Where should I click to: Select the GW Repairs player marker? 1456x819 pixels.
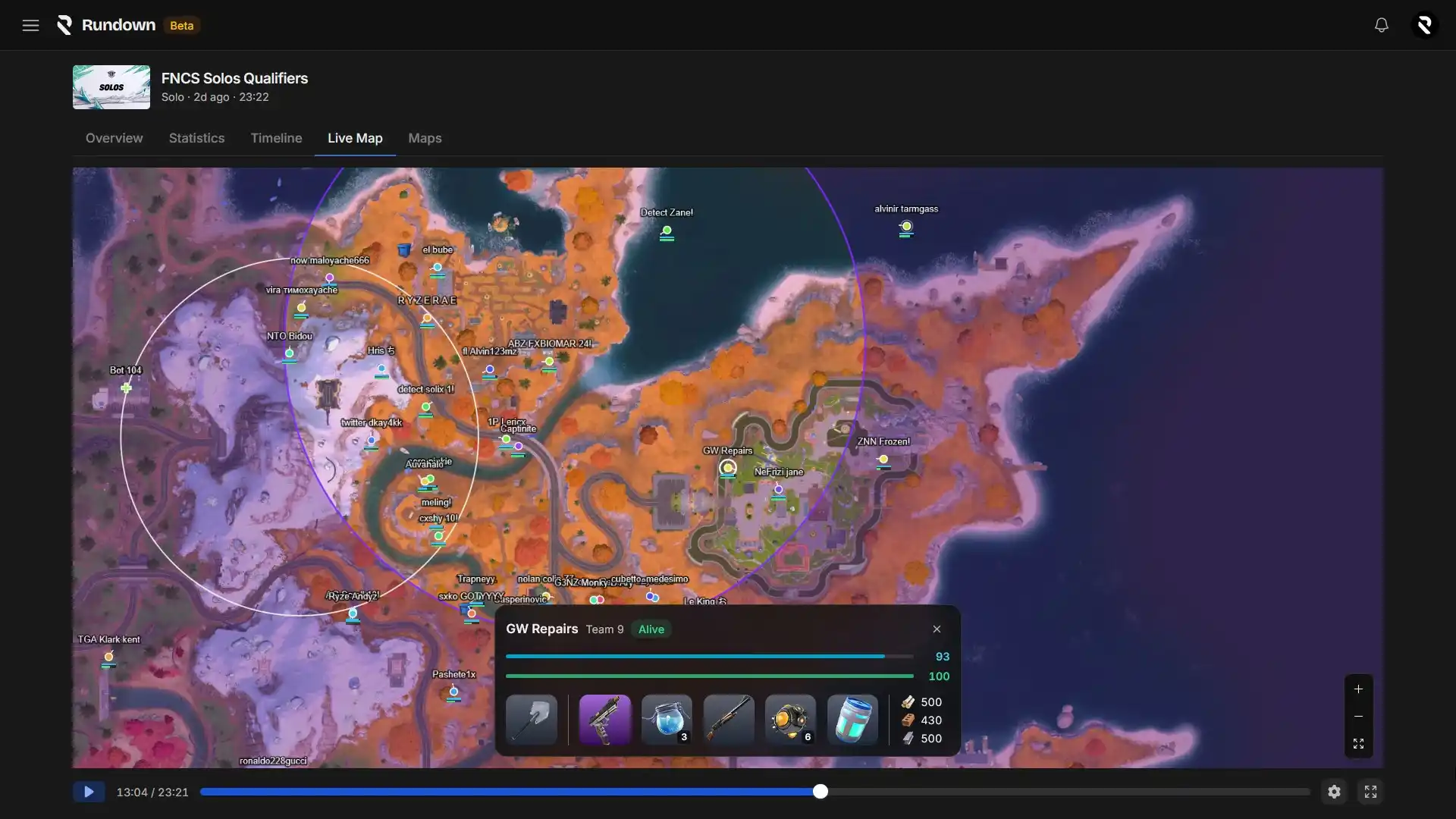(x=728, y=468)
